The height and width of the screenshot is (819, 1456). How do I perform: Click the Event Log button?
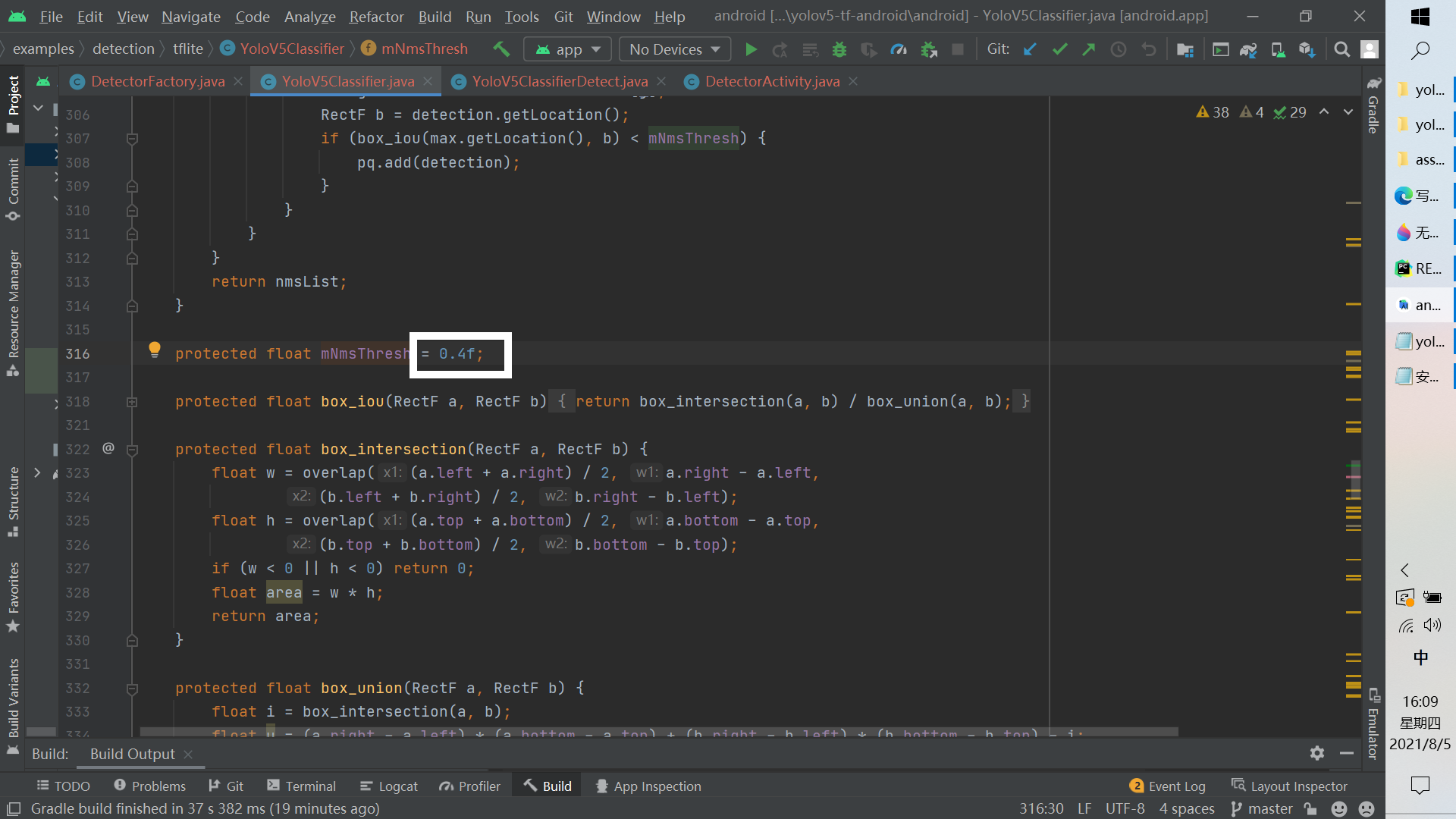click(1168, 786)
